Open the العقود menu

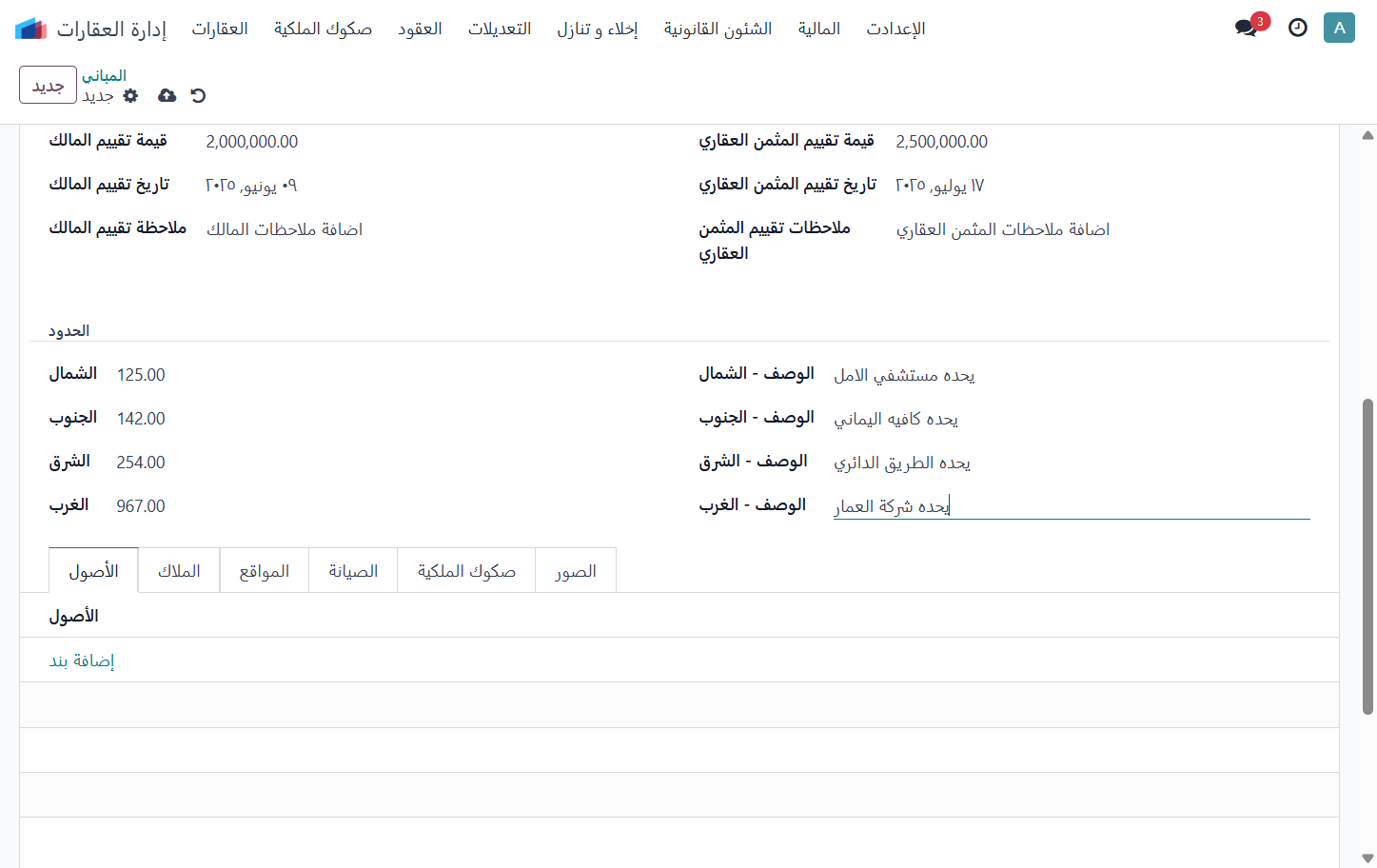tap(420, 29)
